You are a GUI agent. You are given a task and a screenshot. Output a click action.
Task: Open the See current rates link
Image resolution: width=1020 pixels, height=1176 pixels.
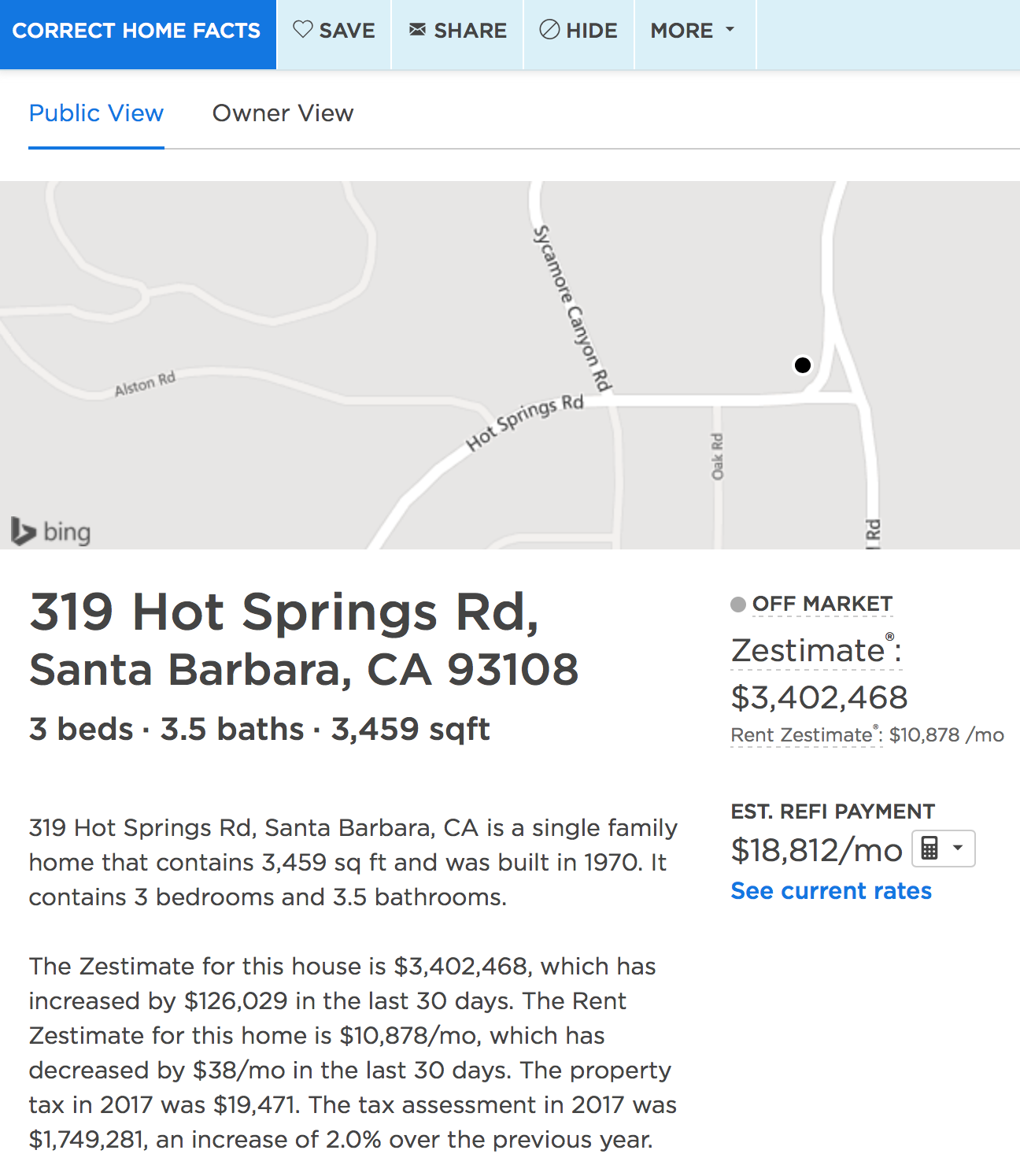pos(831,891)
